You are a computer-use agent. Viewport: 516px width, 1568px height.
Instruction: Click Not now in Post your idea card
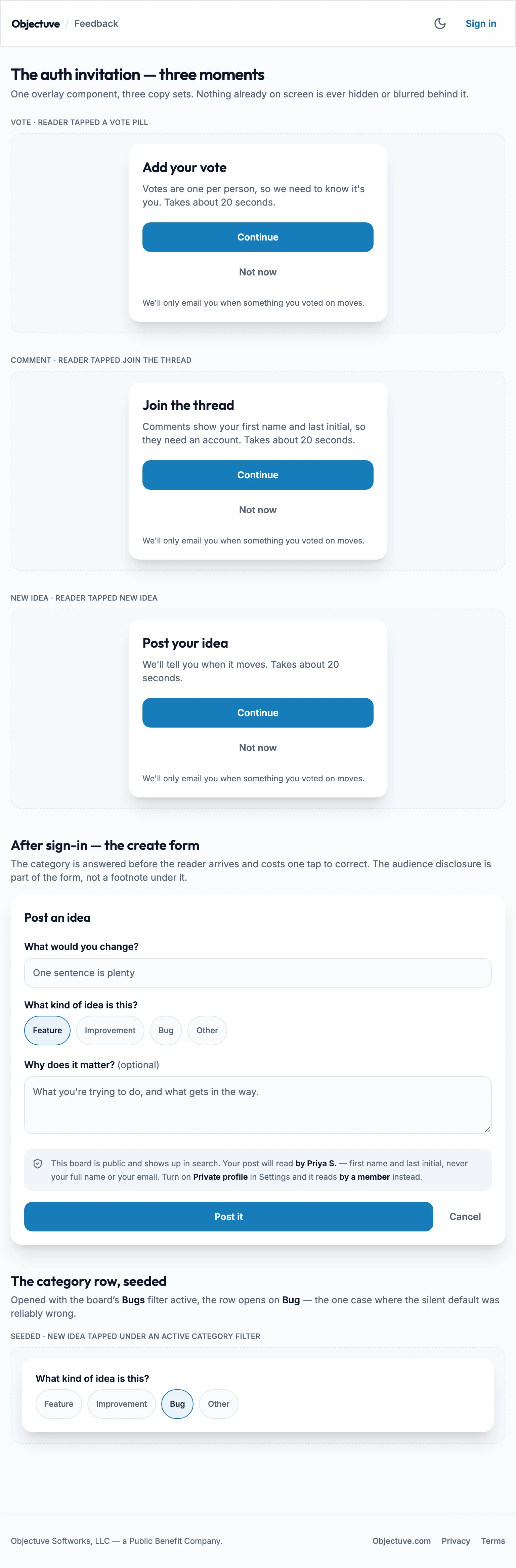click(258, 747)
